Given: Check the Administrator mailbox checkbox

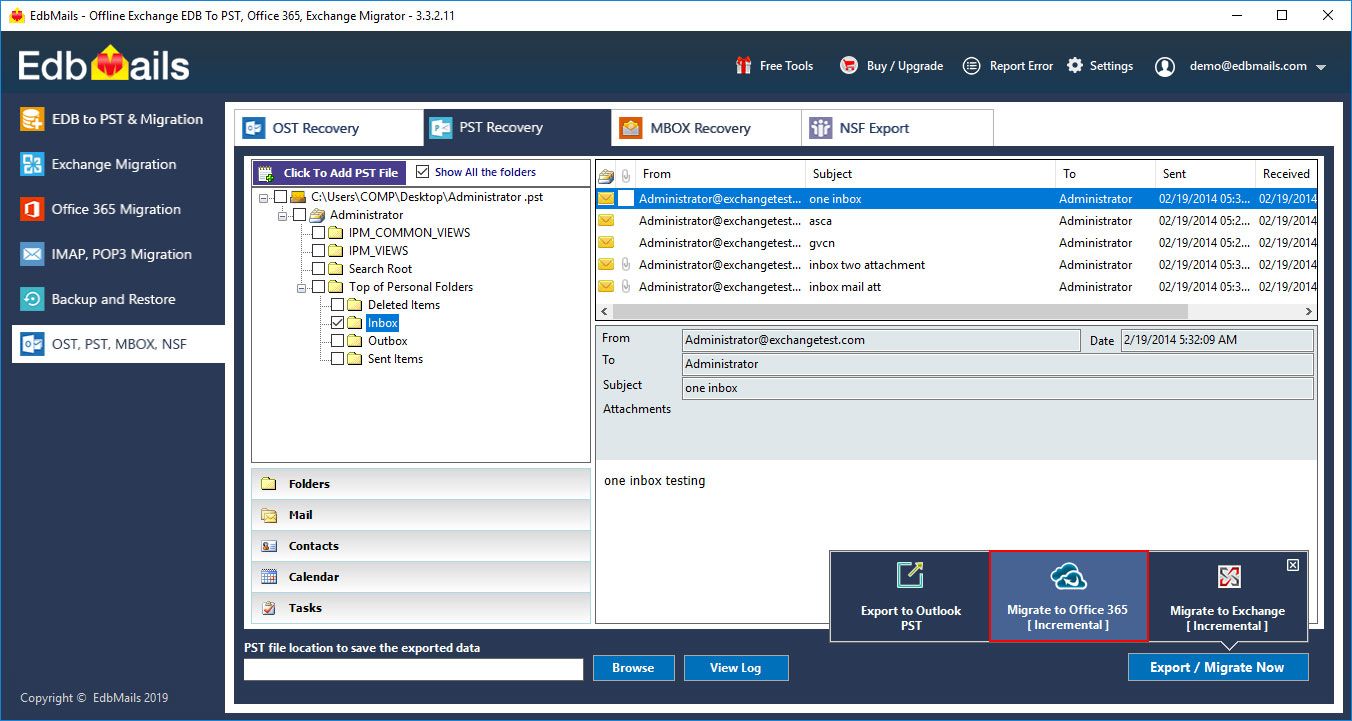Looking at the screenshot, I should pos(299,215).
